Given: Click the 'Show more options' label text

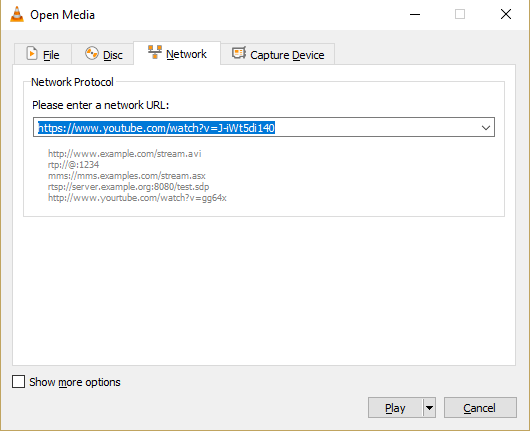Looking at the screenshot, I should pyautogui.click(x=75, y=382).
